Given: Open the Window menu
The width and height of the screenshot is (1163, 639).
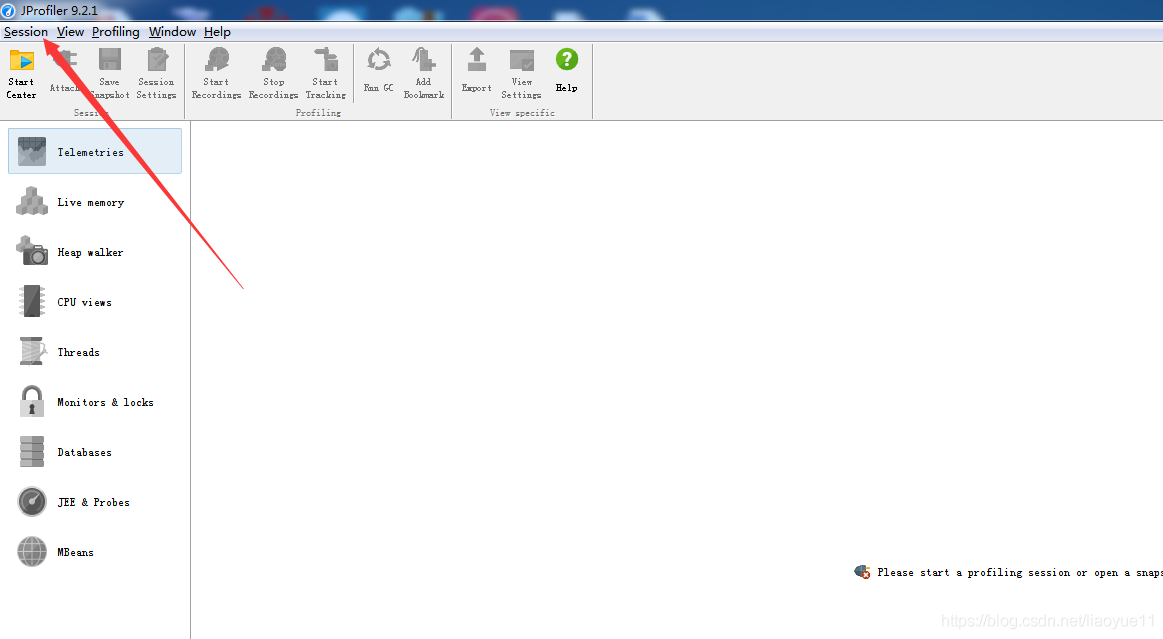Looking at the screenshot, I should tap(172, 32).
